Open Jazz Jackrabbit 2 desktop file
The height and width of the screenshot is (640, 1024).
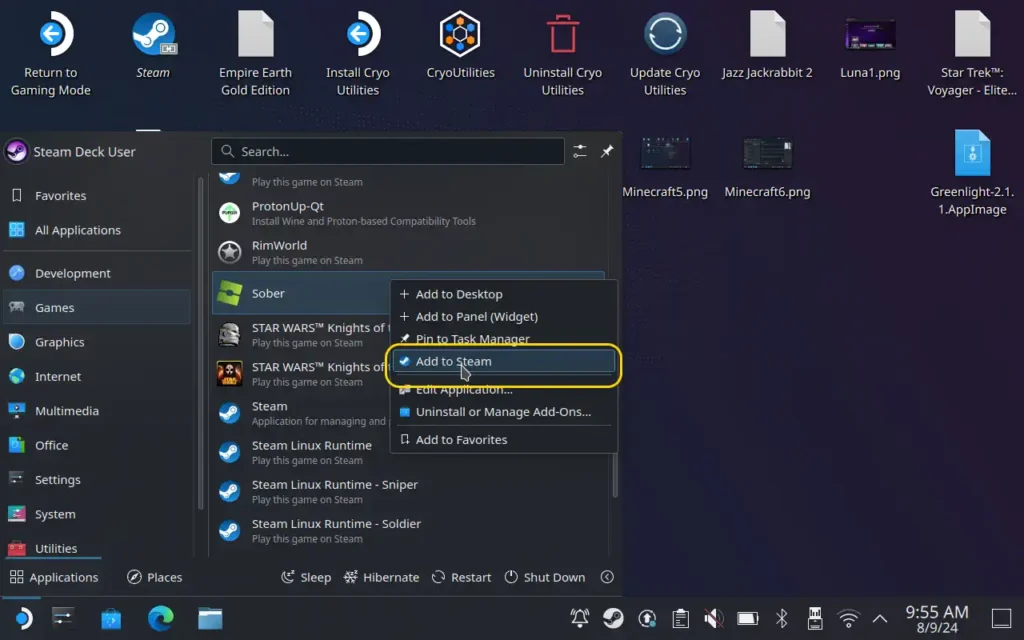click(767, 44)
